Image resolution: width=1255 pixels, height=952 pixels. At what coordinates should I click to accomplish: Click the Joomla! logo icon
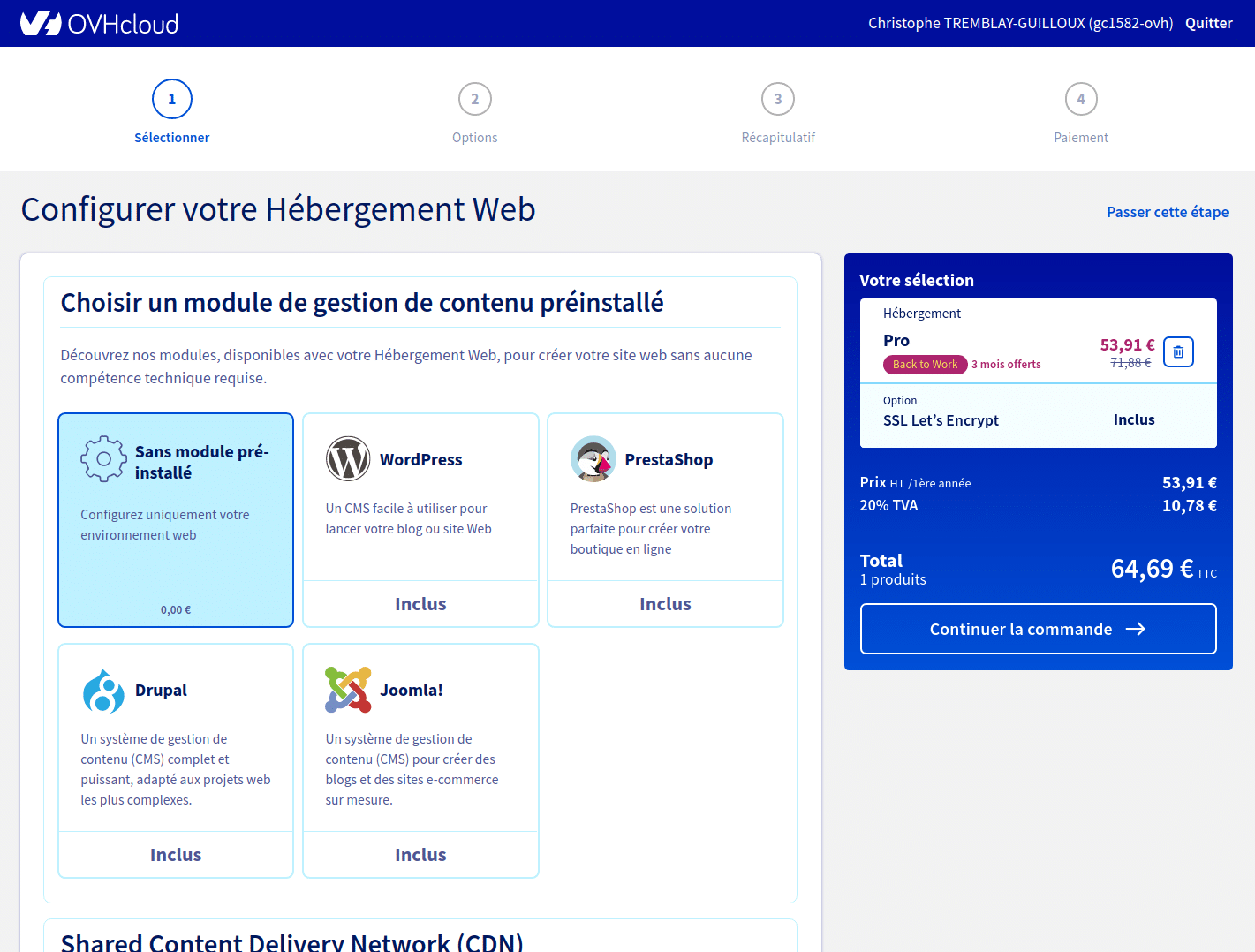(348, 690)
